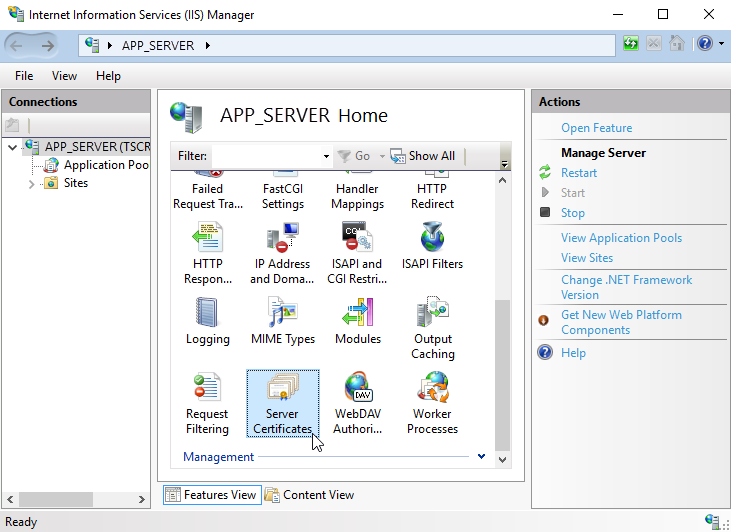This screenshot has height=532, width=731.
Task: Click the Go filter button
Action: 353,156
